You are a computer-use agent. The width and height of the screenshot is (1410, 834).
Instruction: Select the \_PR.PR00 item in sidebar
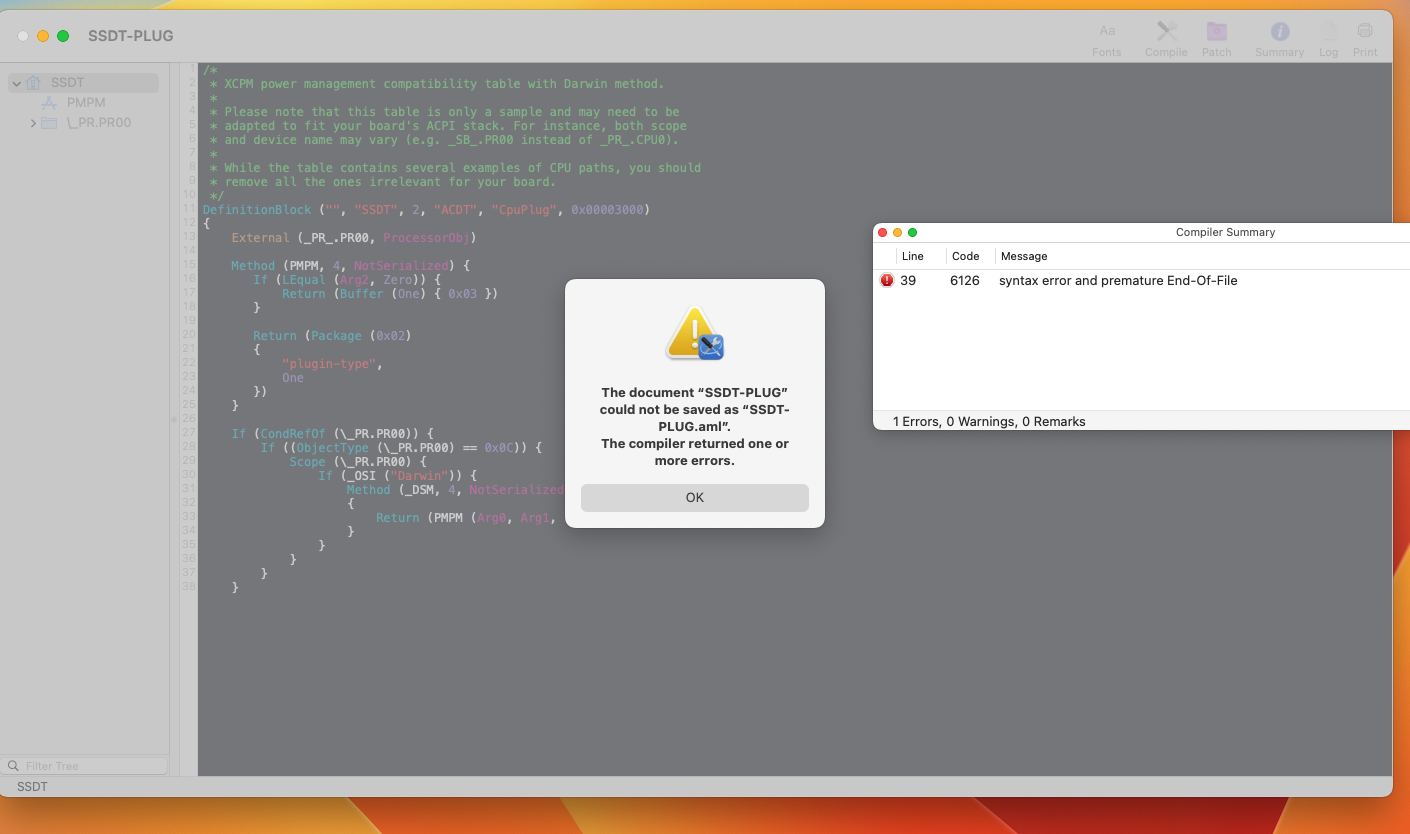pos(99,123)
